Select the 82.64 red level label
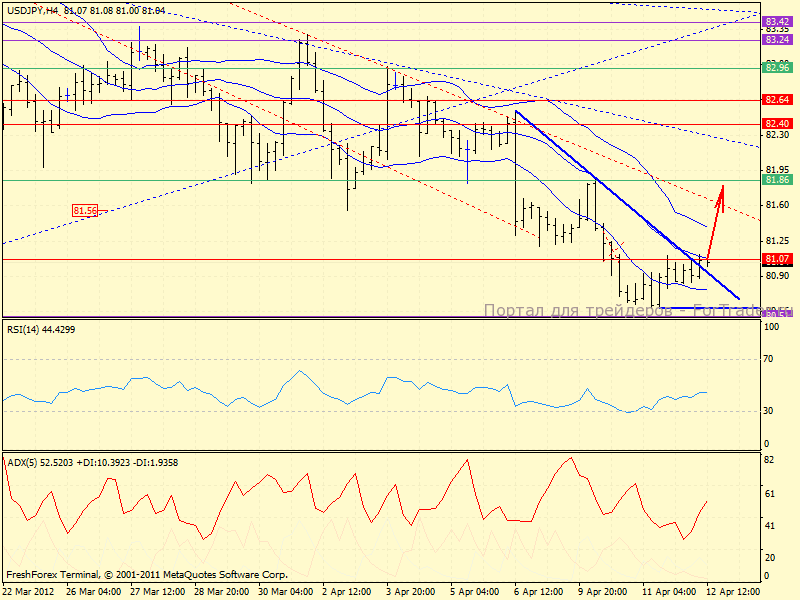Screen dimensions: 800x600 click(777, 100)
